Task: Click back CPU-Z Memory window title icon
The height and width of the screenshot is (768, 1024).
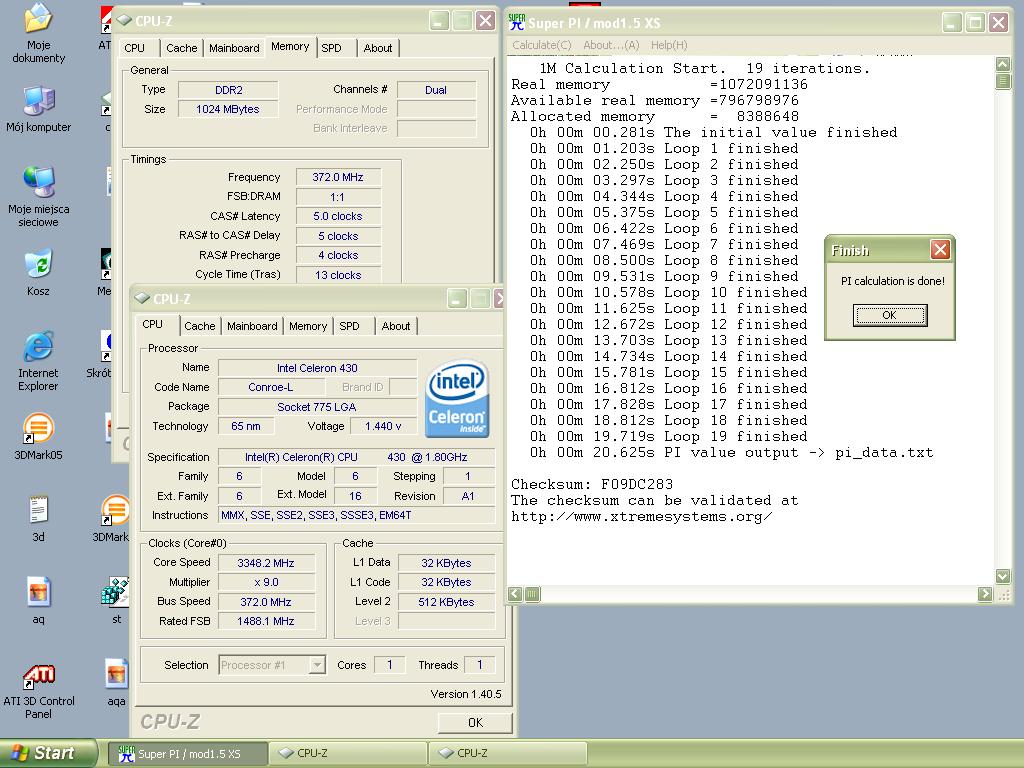Action: tap(124, 20)
